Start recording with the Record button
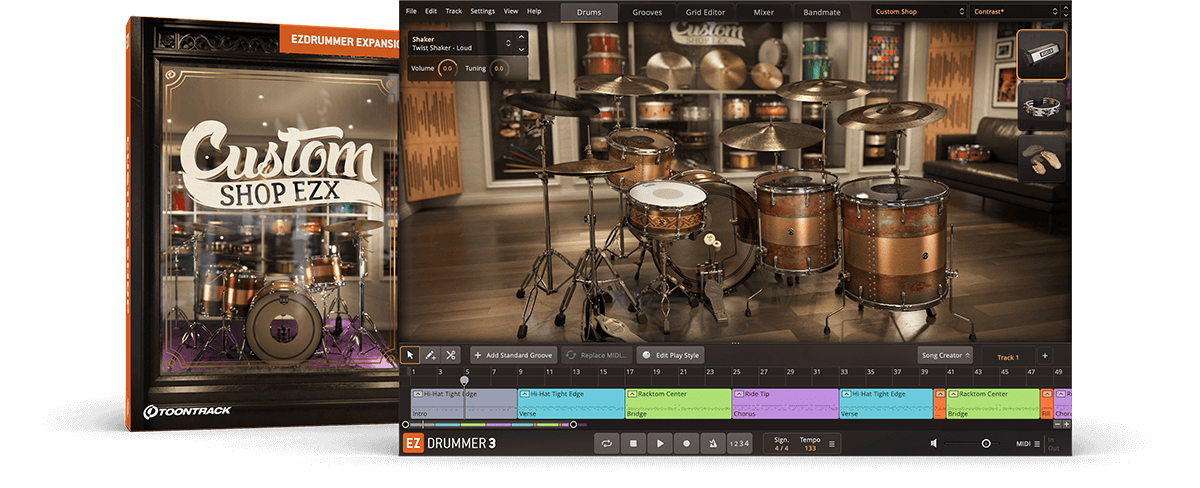This screenshot has width=1200, height=488. pyautogui.click(x=686, y=443)
